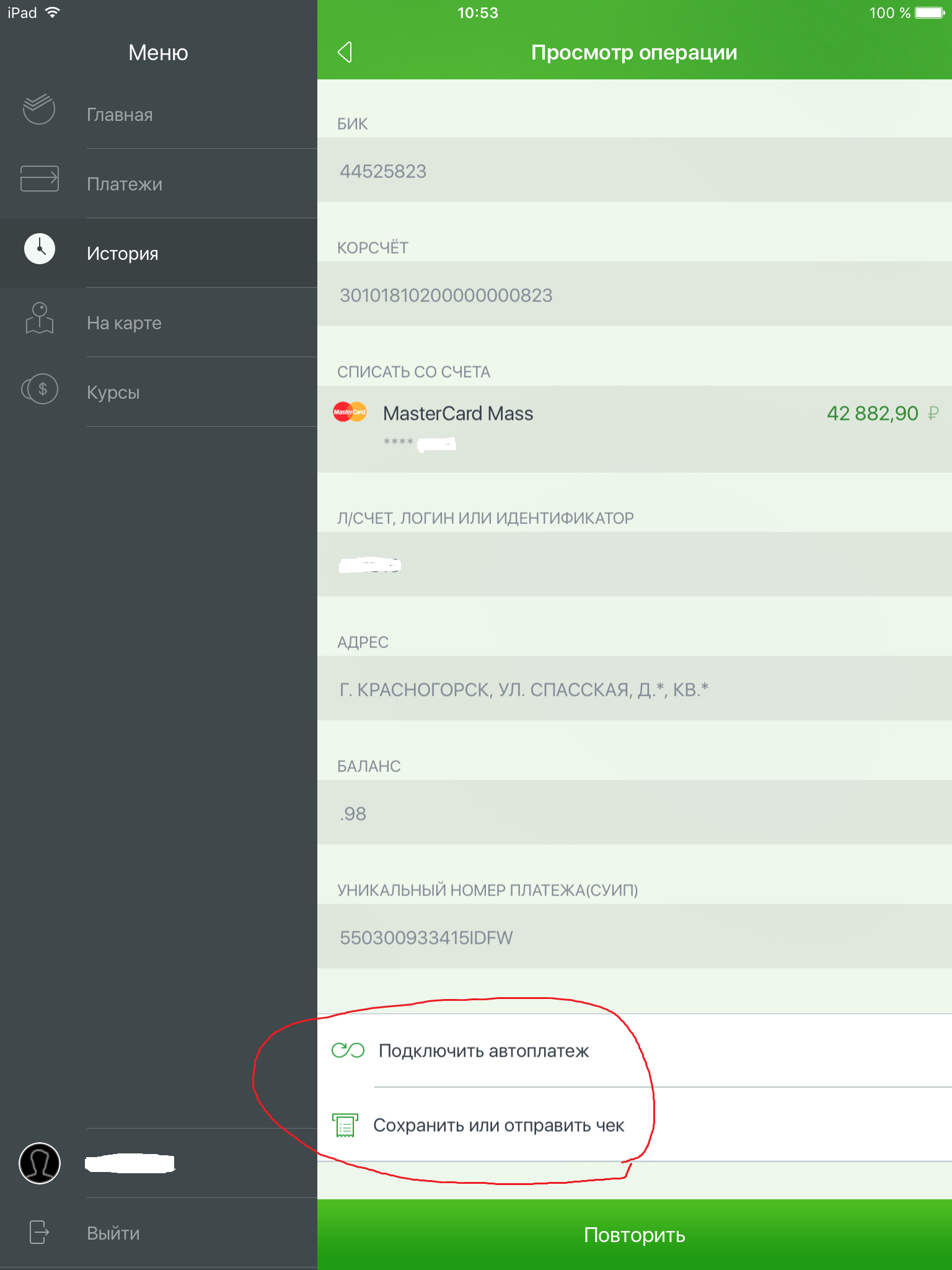
Task: Tap Выйти to log out
Action: click(x=159, y=1233)
